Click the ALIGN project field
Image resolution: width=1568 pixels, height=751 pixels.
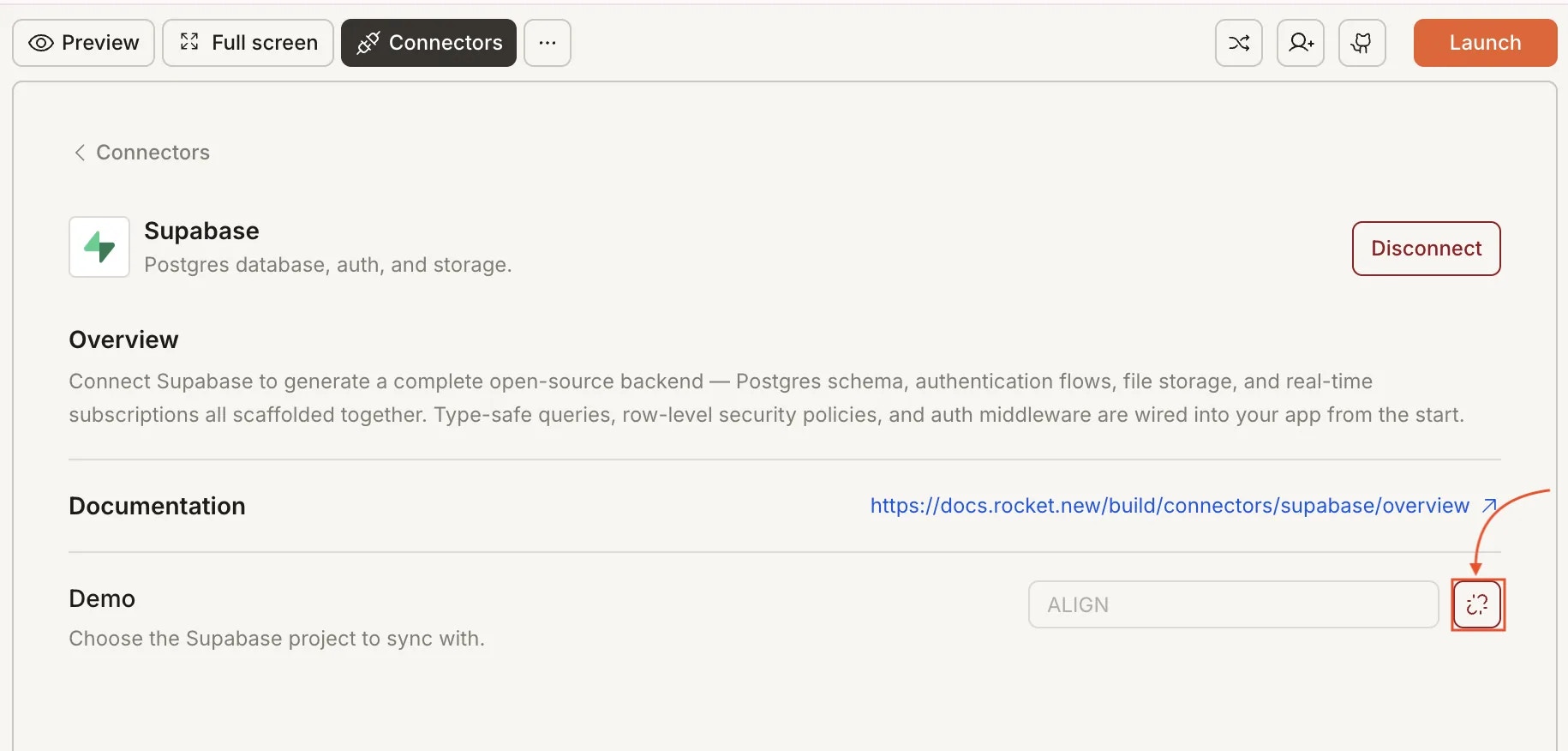(x=1232, y=604)
